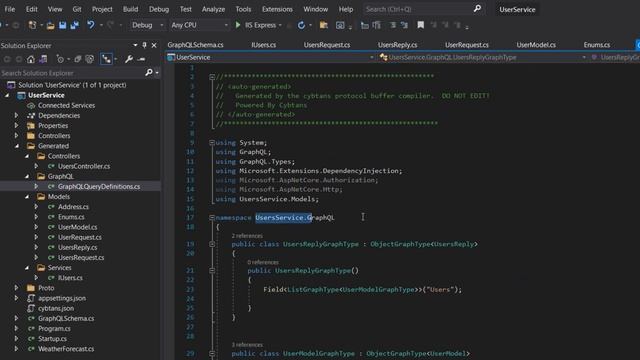The width and height of the screenshot is (640, 360).
Task: Collapse the GraphQL folder
Action: pos(27,176)
